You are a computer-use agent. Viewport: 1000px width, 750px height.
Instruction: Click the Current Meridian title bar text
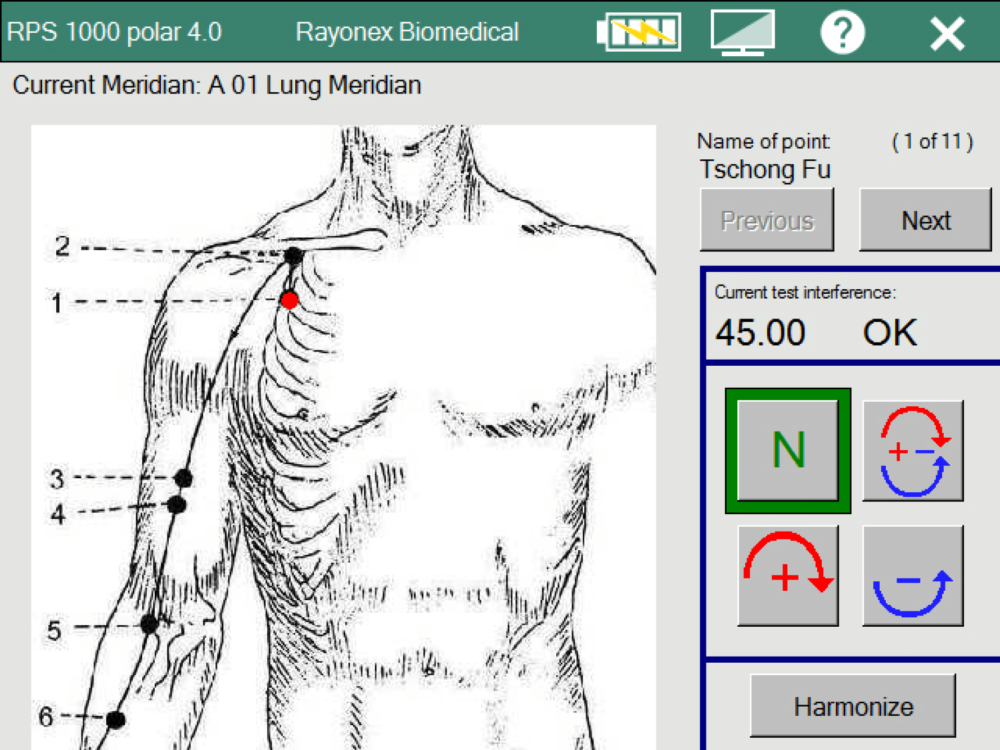click(215, 85)
